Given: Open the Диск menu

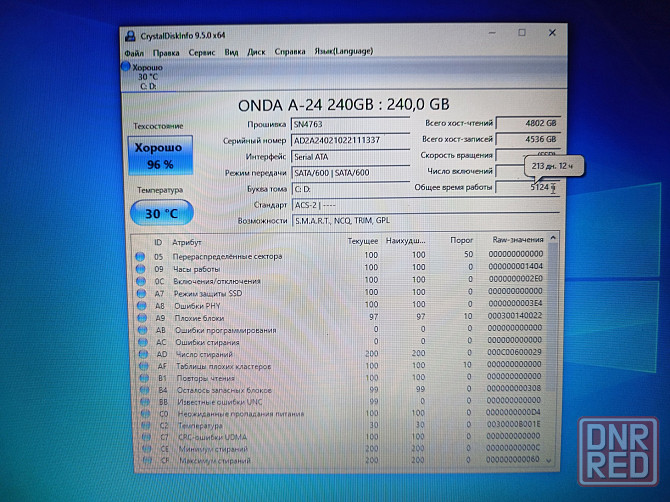Looking at the screenshot, I should point(256,52).
